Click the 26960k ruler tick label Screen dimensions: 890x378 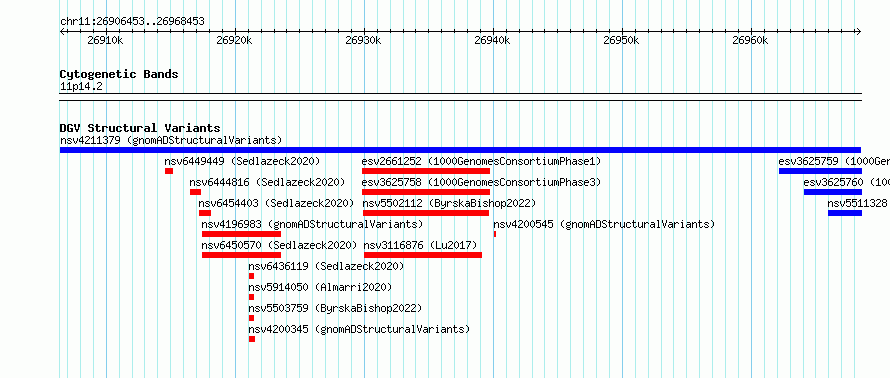(x=750, y=40)
